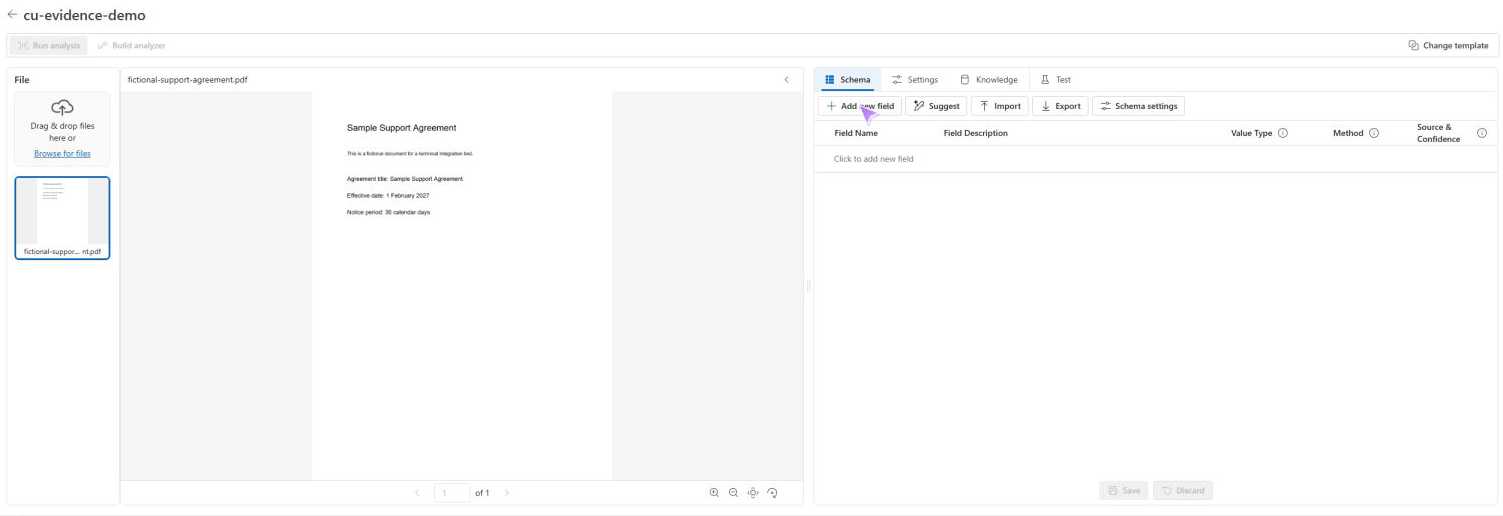Click the Run analysis button

[49, 45]
